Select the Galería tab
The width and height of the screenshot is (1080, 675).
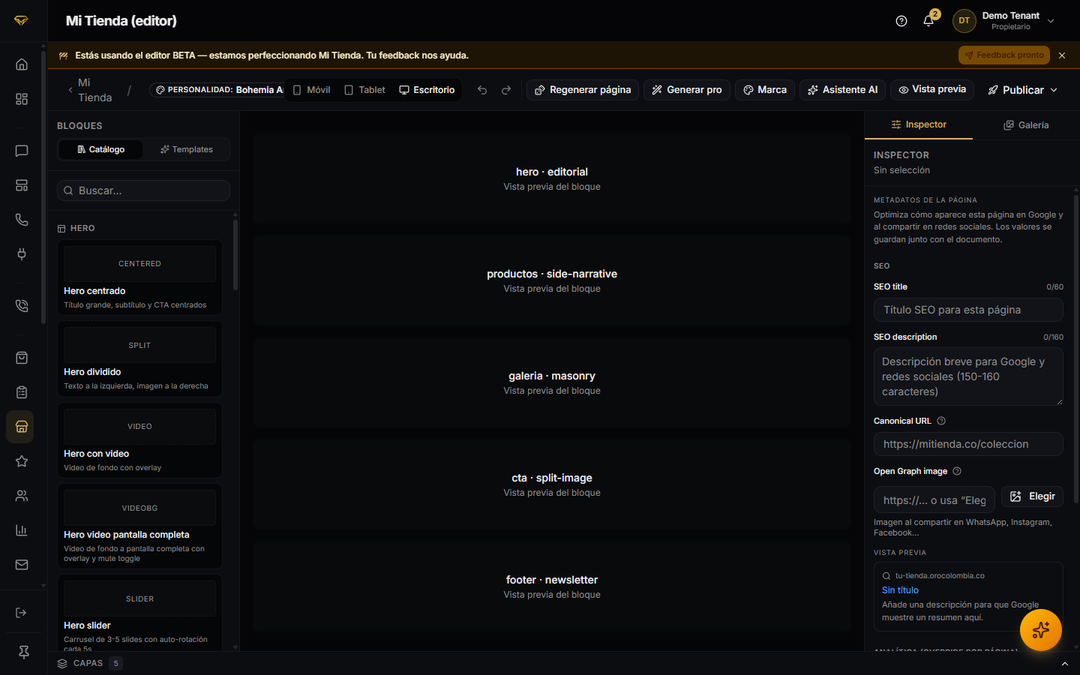(x=1026, y=125)
